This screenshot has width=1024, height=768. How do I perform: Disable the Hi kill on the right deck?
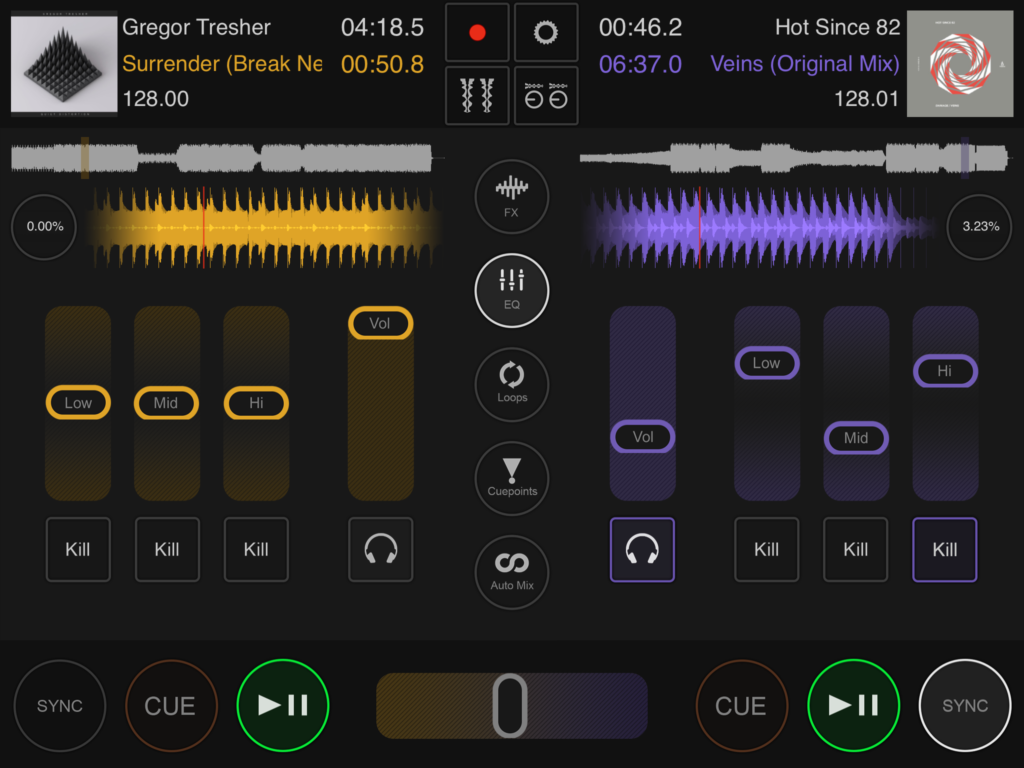[944, 549]
